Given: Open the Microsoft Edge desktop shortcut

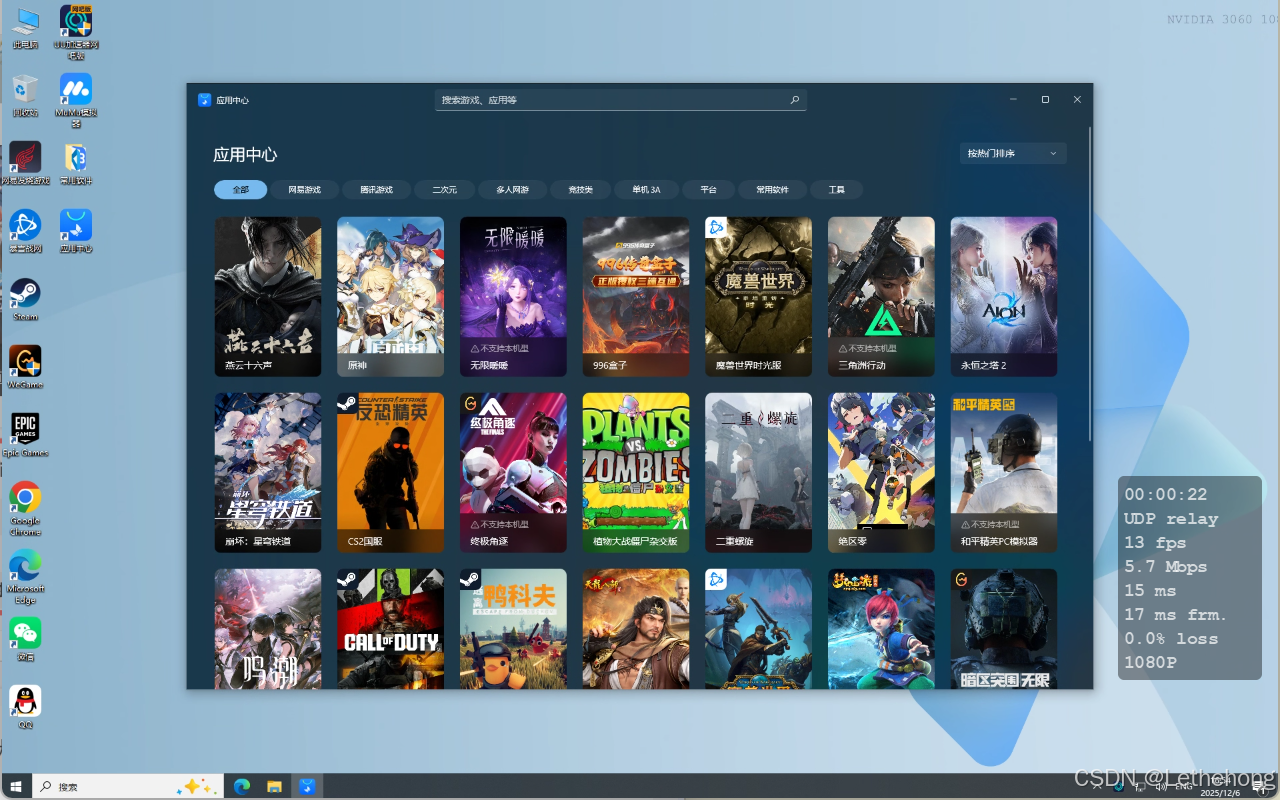Looking at the screenshot, I should [x=25, y=576].
